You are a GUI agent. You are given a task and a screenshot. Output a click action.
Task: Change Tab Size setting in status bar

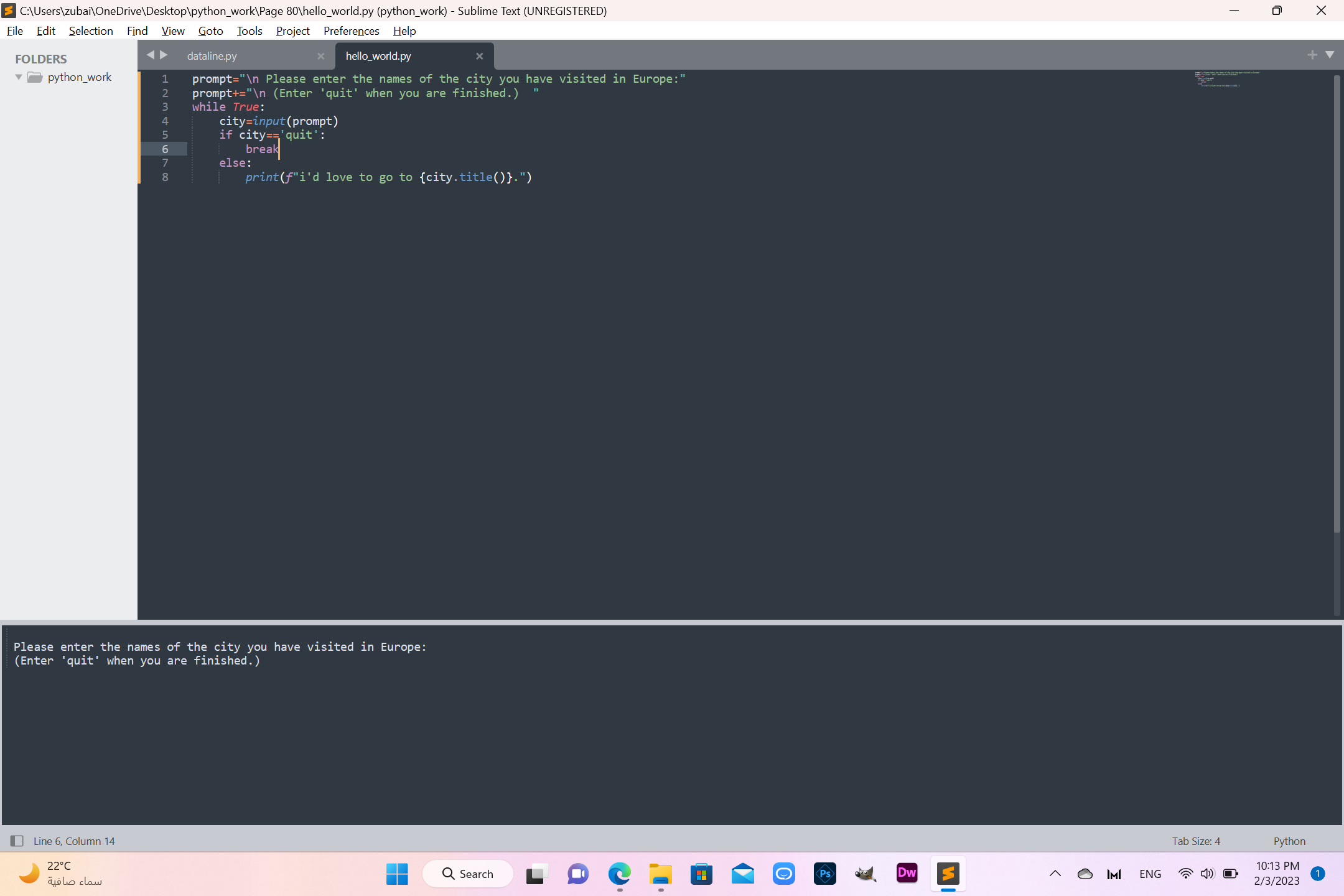coord(1195,841)
